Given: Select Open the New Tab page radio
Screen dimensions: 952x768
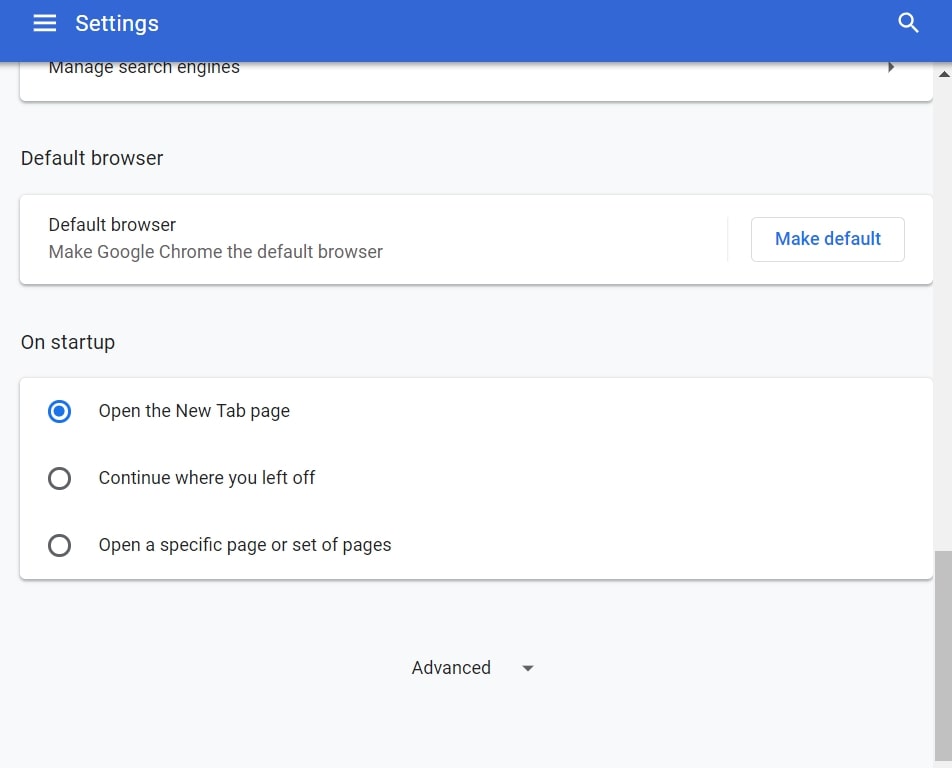Looking at the screenshot, I should 60,412.
